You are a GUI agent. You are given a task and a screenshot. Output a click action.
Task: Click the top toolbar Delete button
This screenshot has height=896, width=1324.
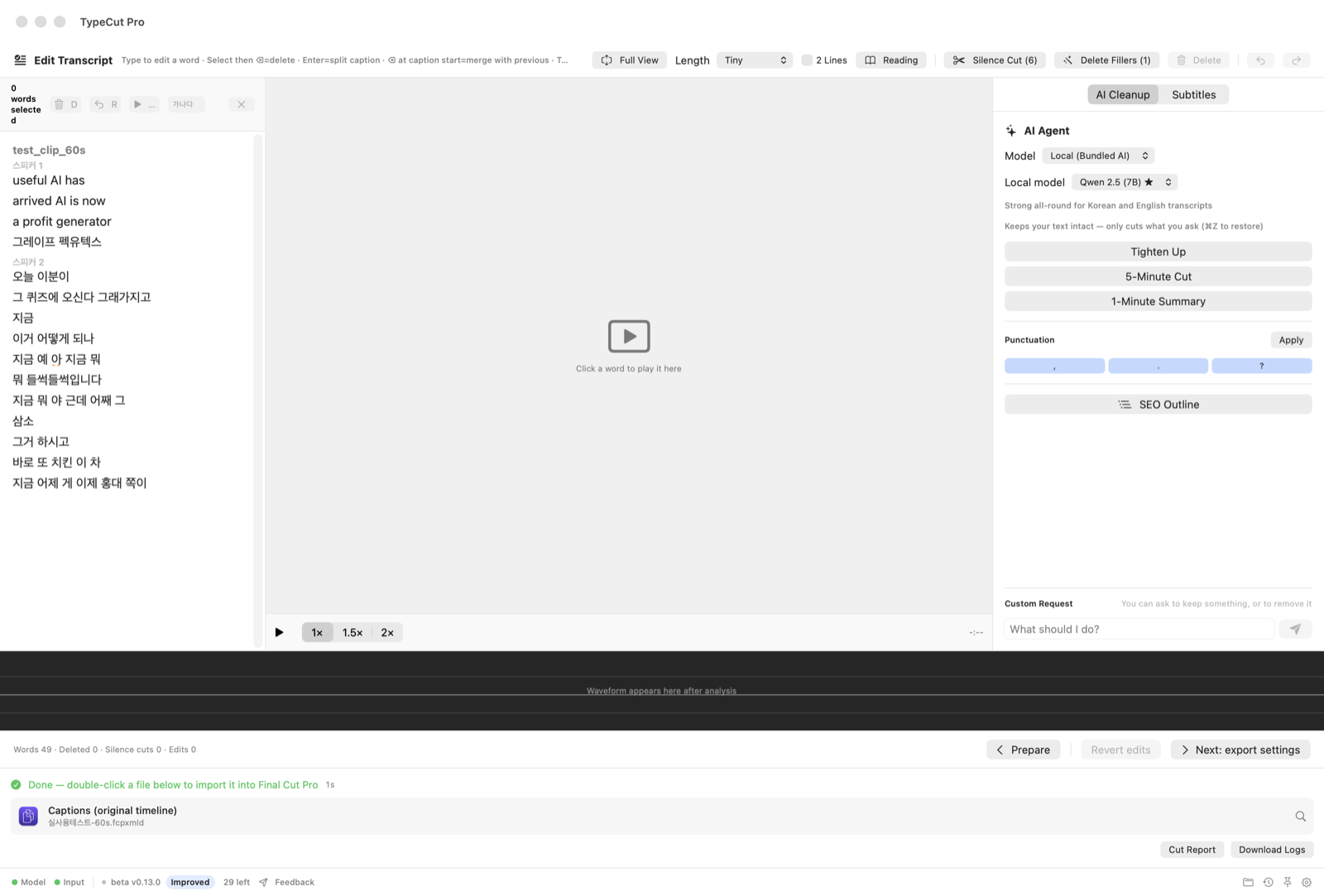[x=1199, y=60]
